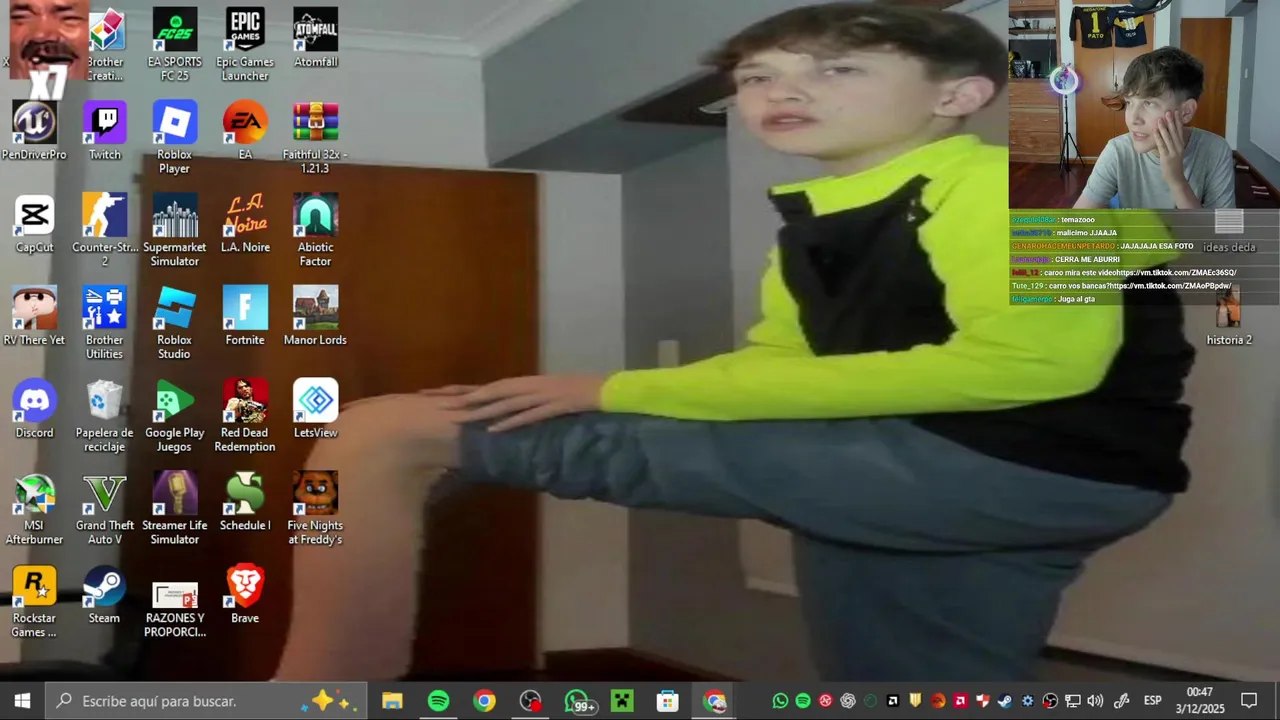Viewport: 1280px width, 720px height.
Task: Launch Fortnite desktop shortcut
Action: (245, 317)
